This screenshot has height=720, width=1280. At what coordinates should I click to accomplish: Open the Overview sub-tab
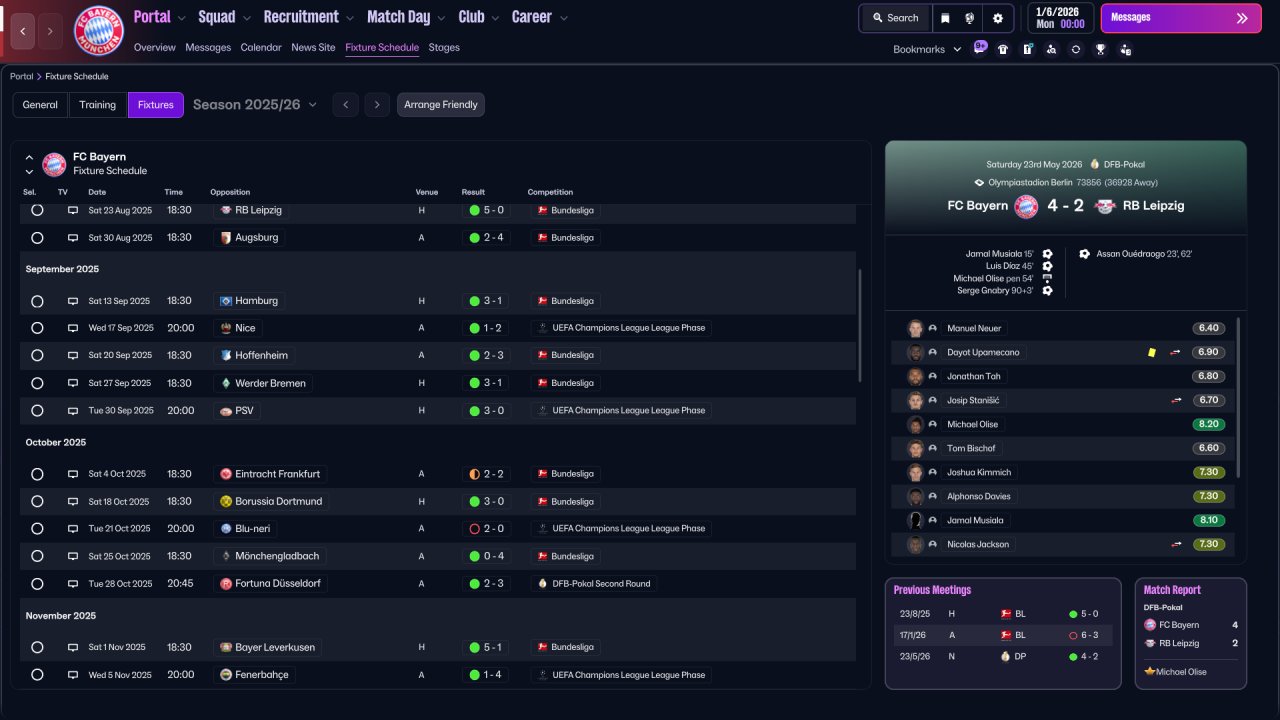[154, 48]
